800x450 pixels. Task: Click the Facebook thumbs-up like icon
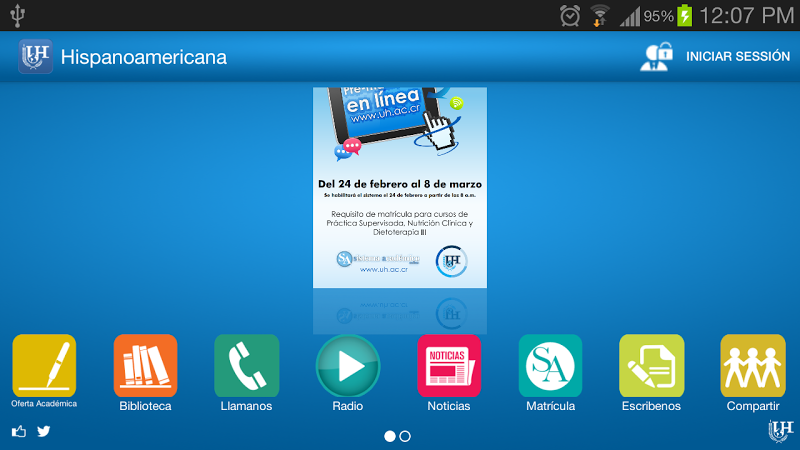coord(19,432)
